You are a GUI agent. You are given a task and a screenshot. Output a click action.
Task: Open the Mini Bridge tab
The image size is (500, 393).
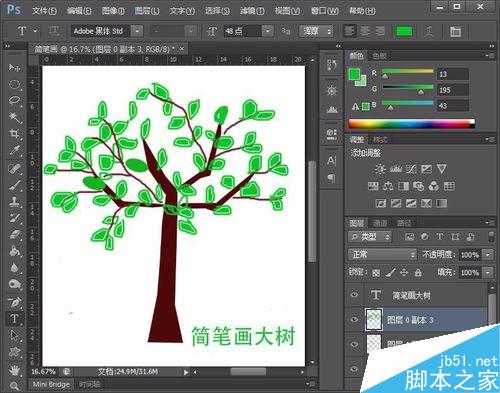tap(51, 384)
